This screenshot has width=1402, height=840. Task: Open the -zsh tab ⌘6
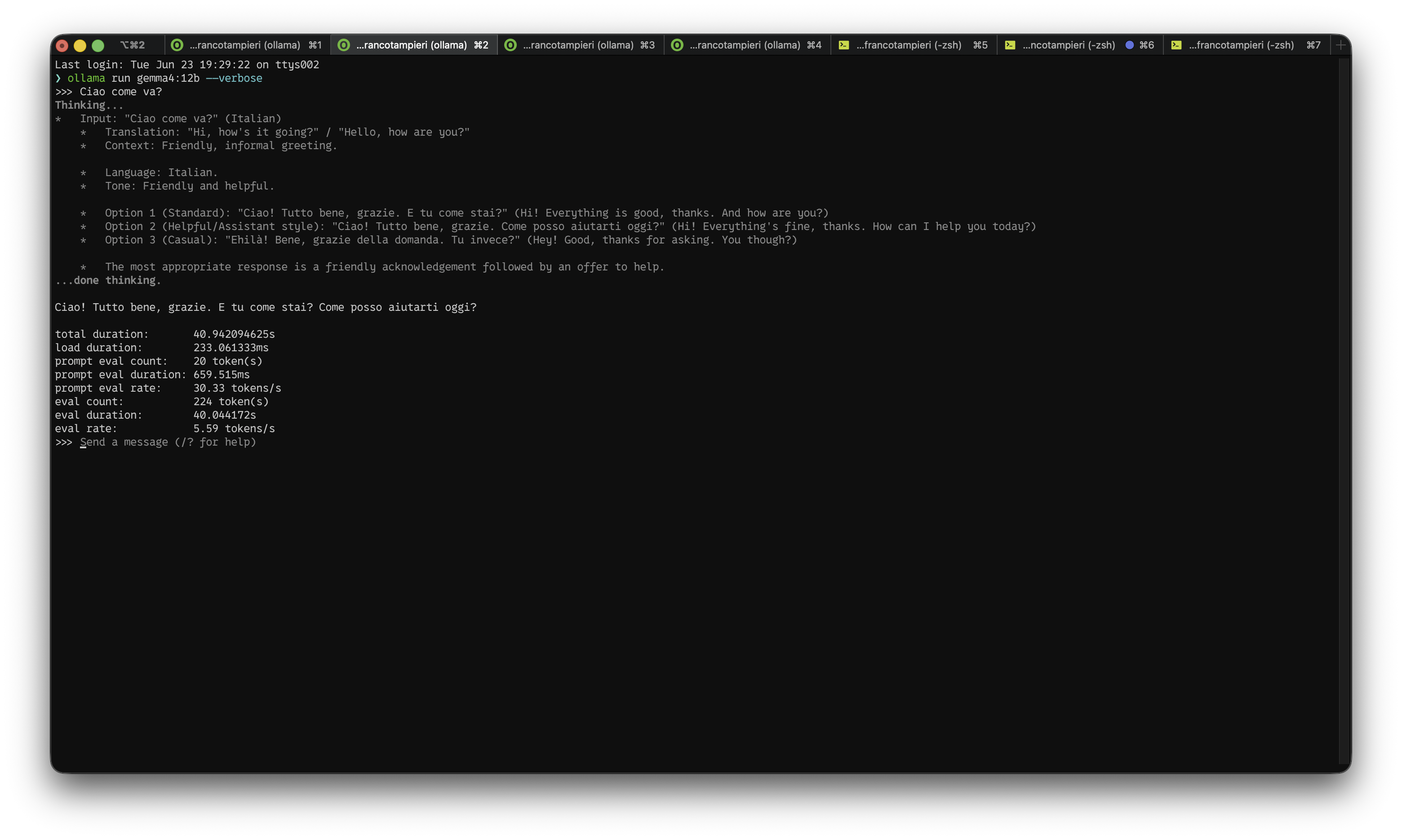tap(1080, 45)
